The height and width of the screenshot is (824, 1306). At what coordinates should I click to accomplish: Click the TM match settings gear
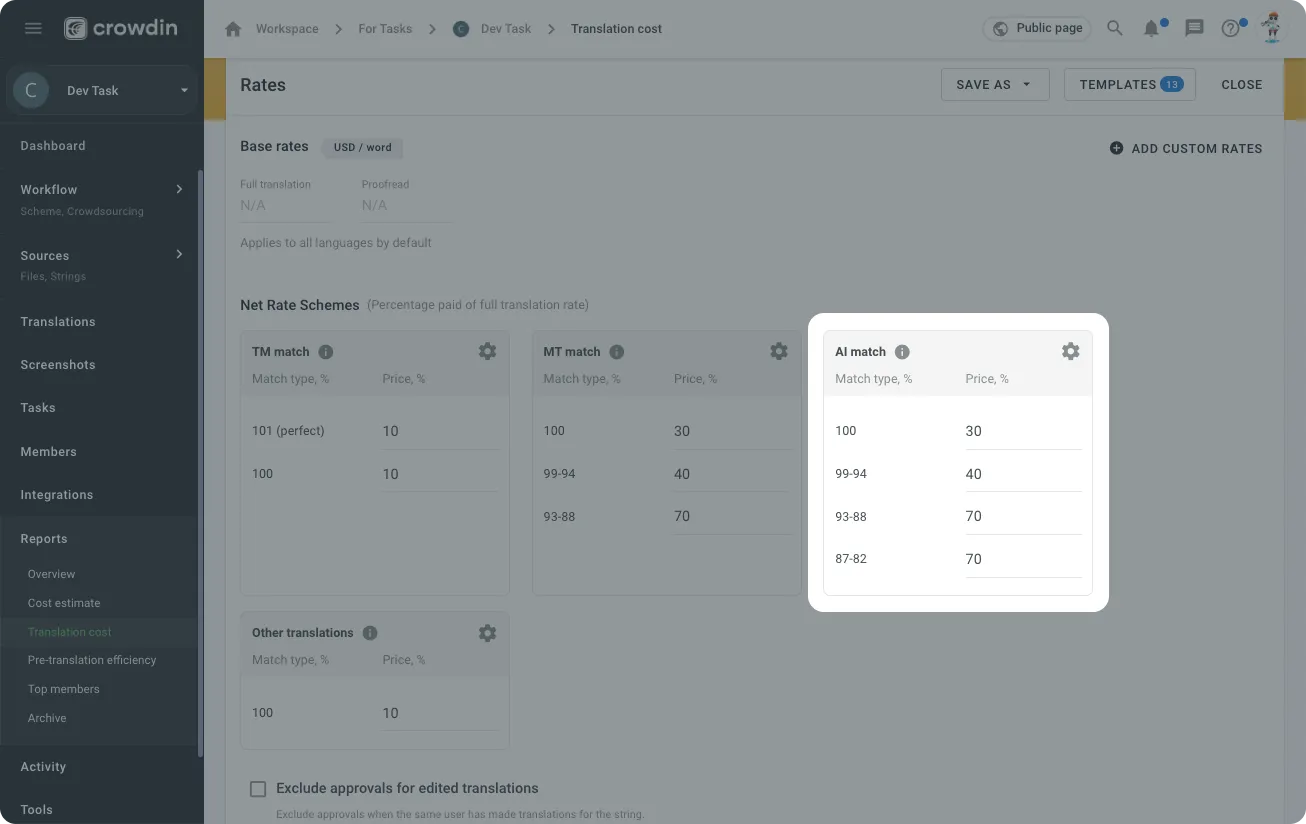click(x=487, y=351)
